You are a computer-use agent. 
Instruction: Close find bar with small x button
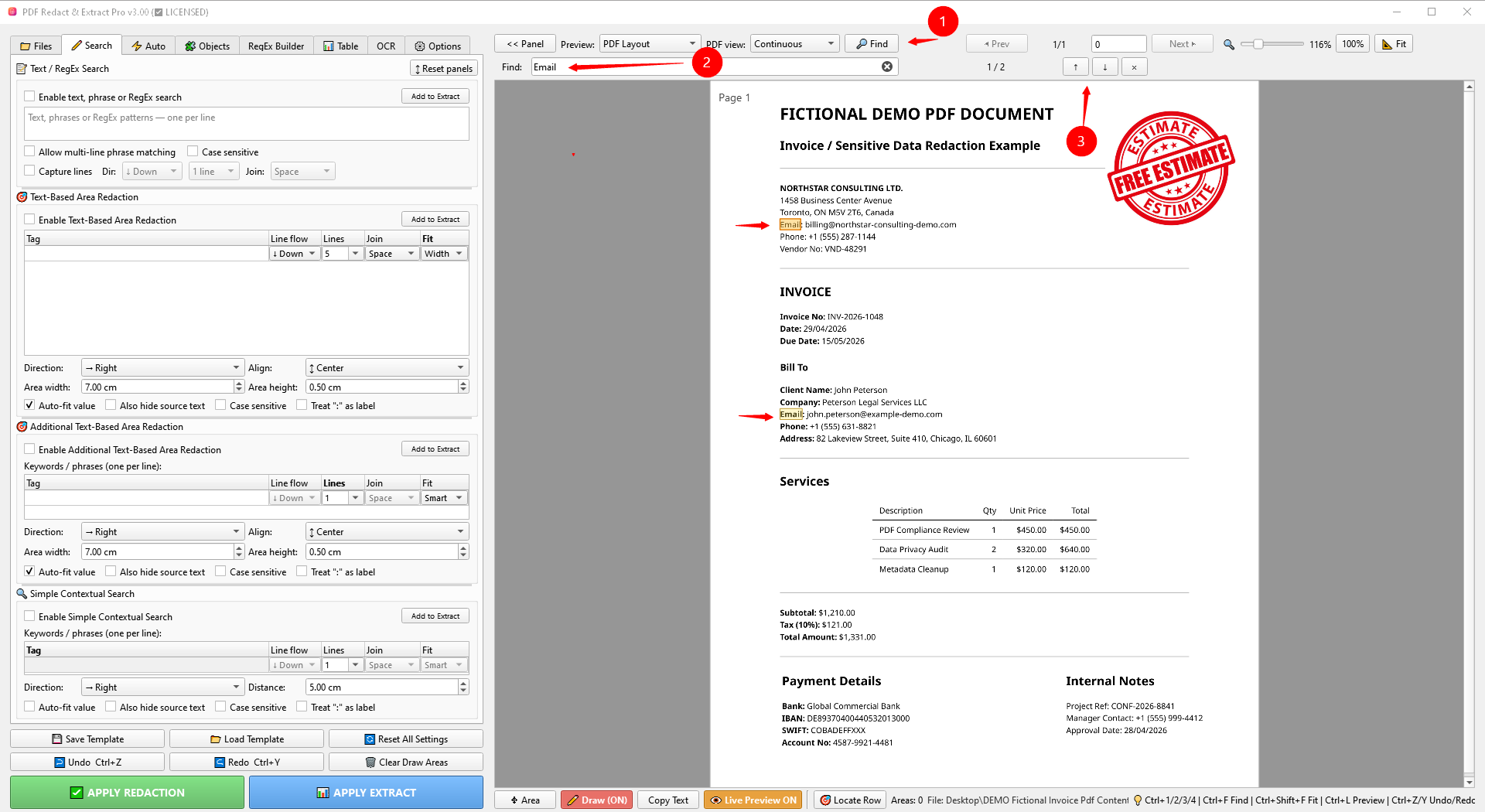coord(1134,67)
